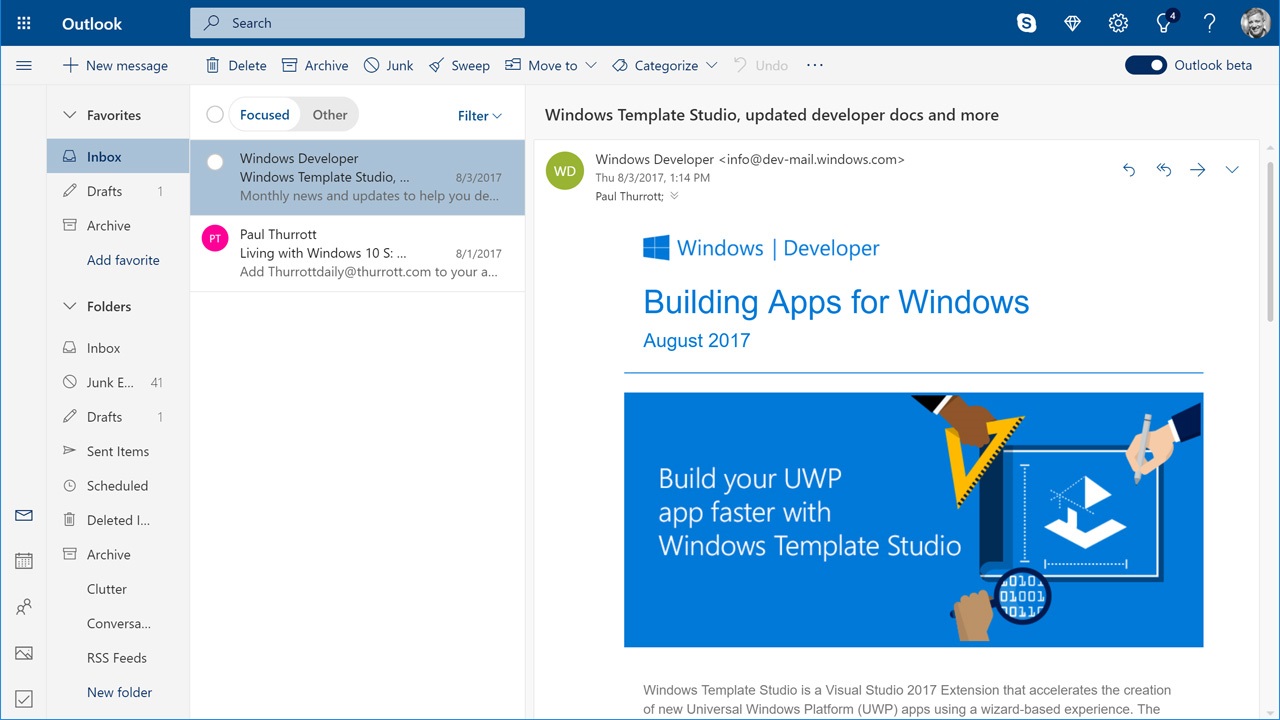Check the select-all circle above message list

tap(215, 115)
